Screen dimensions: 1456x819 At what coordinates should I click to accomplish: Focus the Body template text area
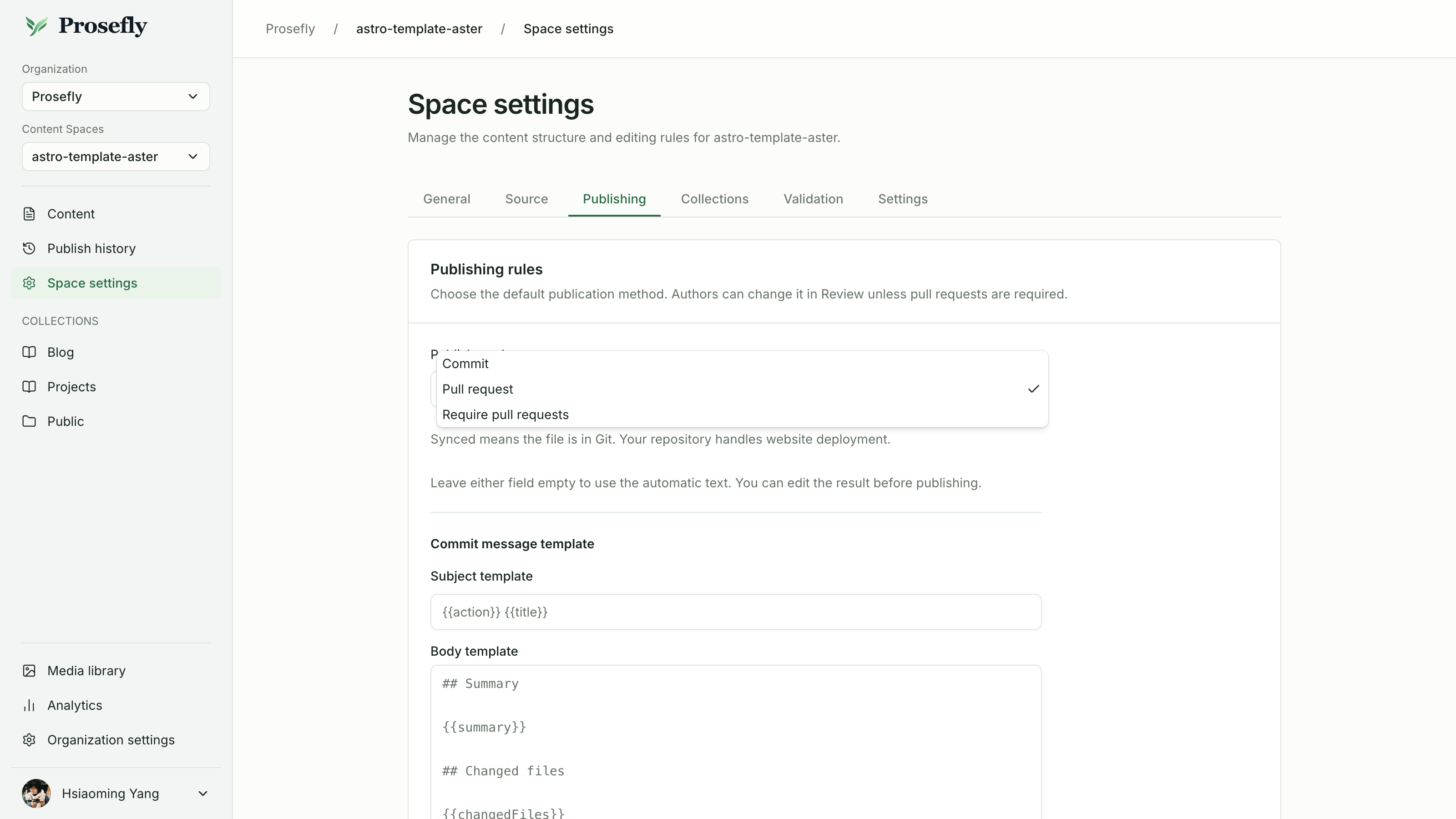tap(736, 742)
